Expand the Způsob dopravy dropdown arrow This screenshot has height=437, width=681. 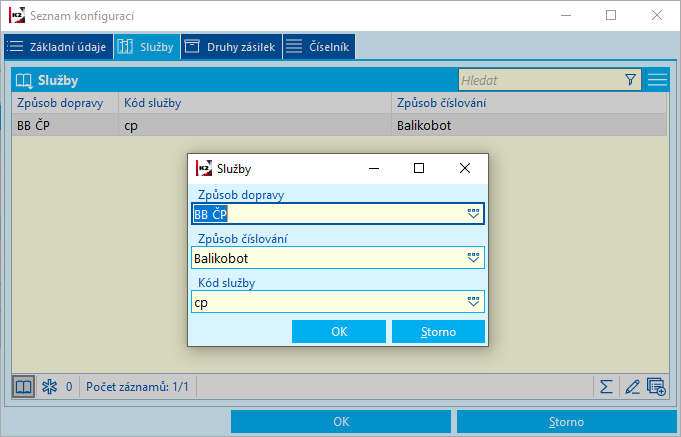pyautogui.click(x=473, y=214)
